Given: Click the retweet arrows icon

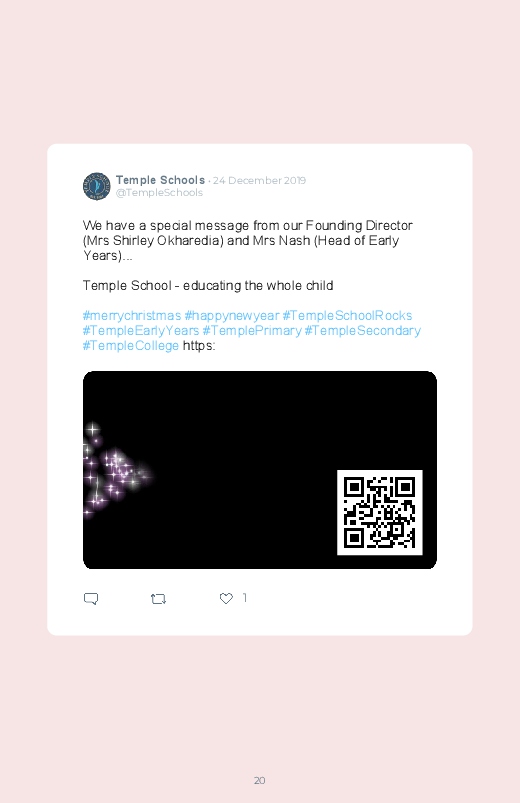Looking at the screenshot, I should point(158,599).
